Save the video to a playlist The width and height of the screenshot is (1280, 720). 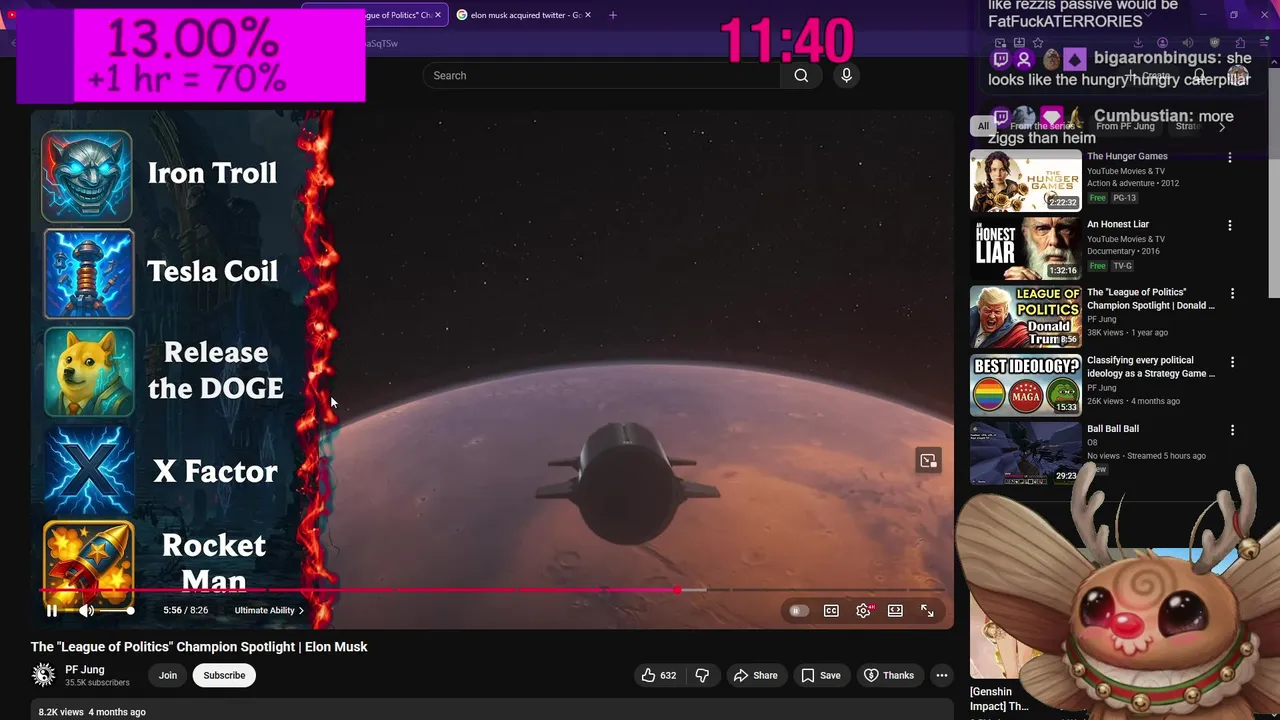(821, 675)
